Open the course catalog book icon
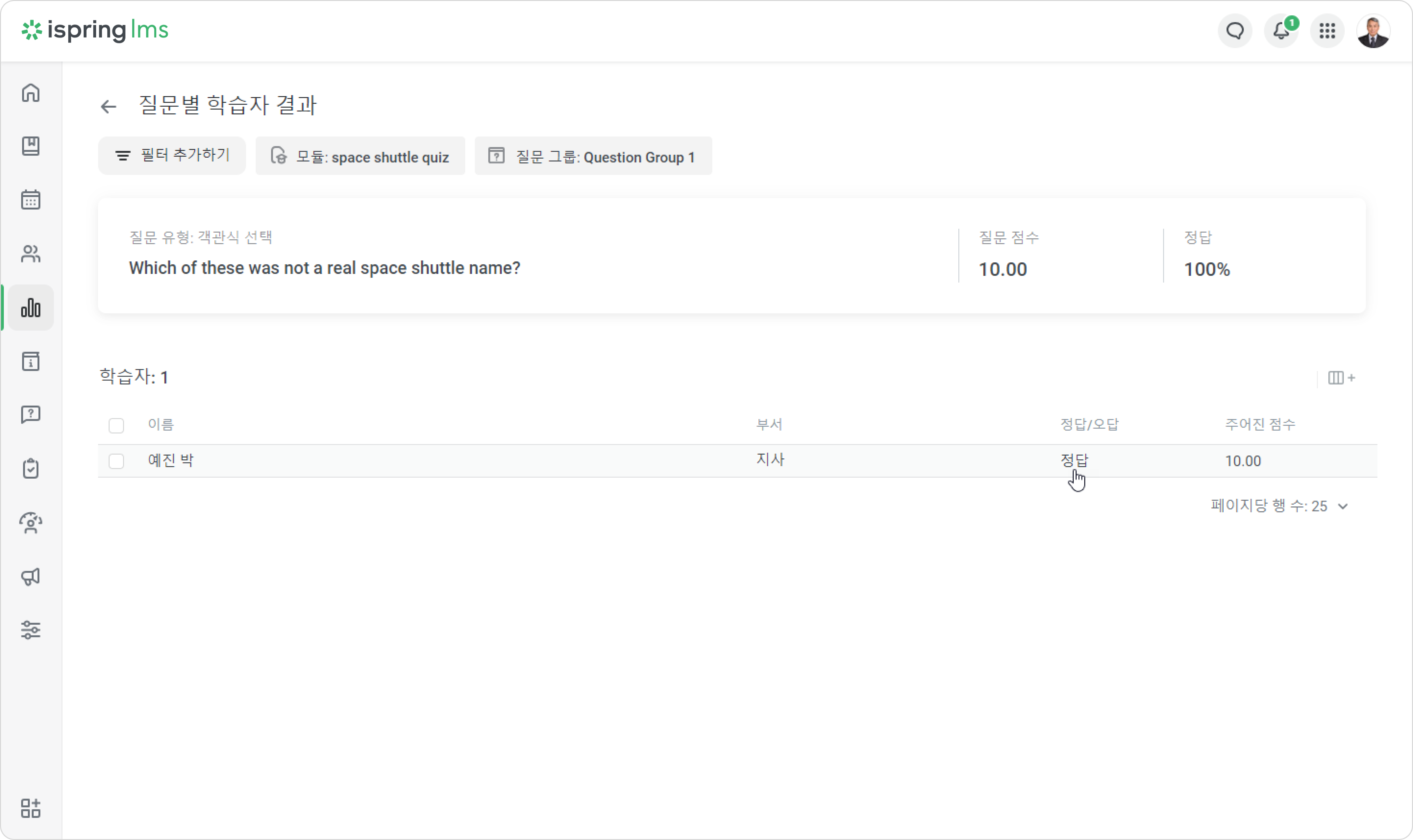This screenshot has height=840, width=1413. (x=31, y=146)
